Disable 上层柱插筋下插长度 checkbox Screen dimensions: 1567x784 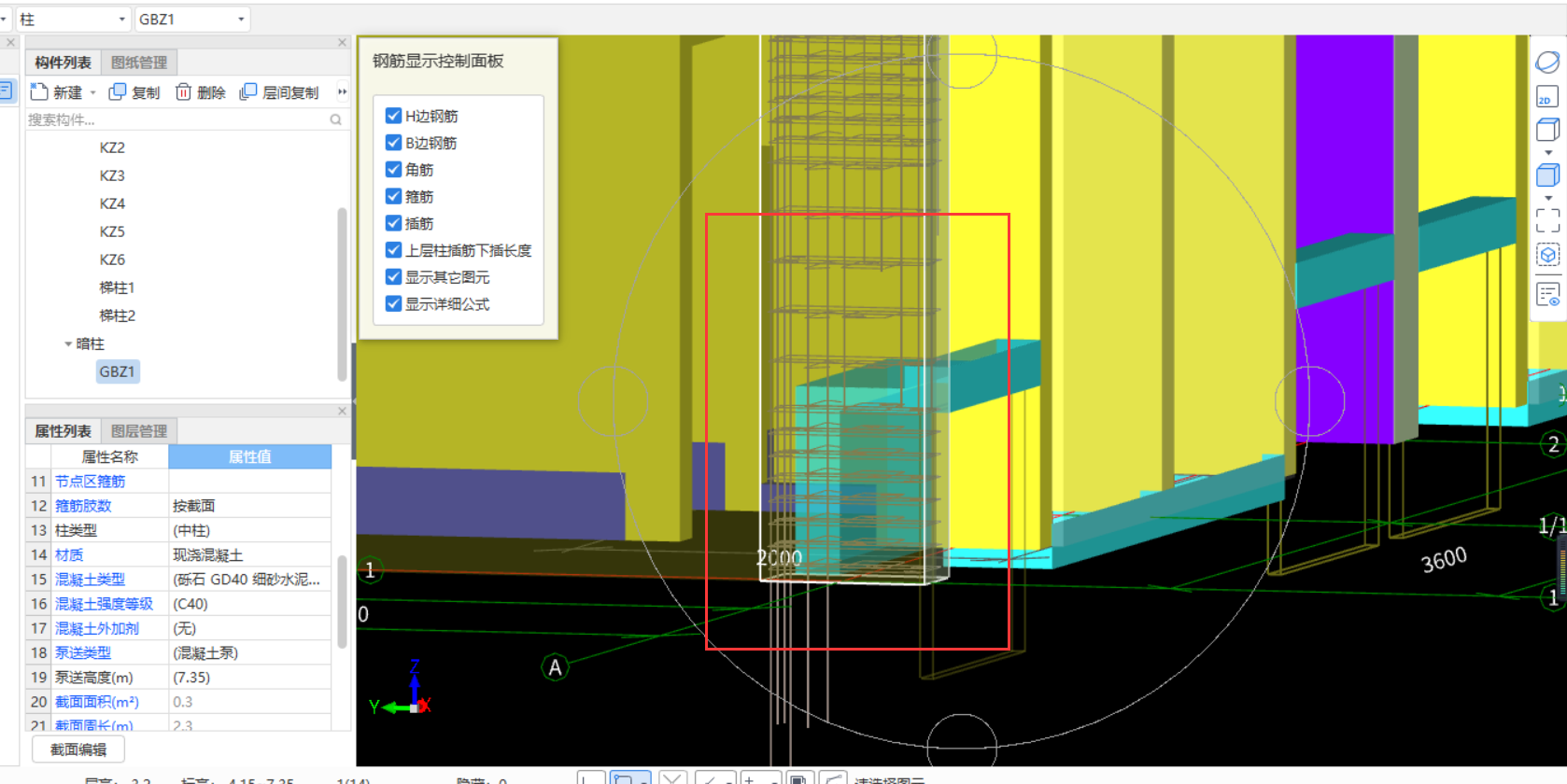coord(393,250)
